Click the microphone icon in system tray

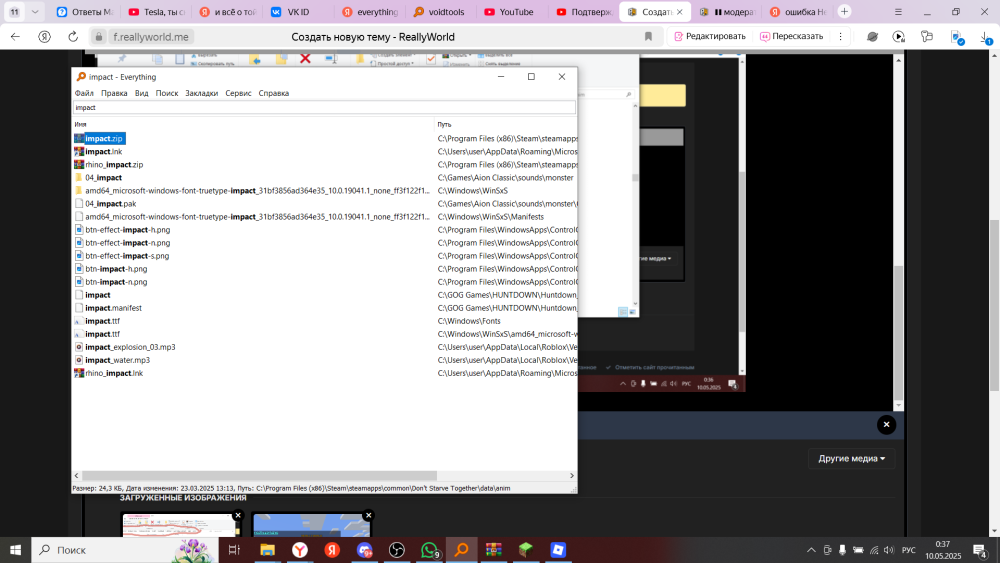click(842, 550)
